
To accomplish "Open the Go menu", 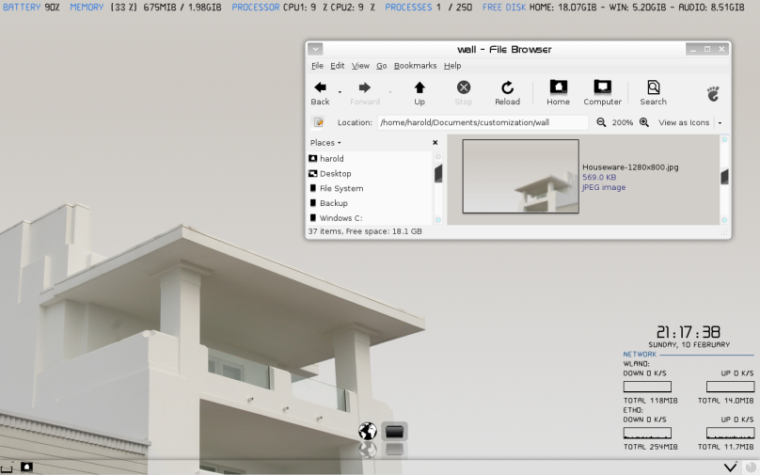I will [381, 65].
